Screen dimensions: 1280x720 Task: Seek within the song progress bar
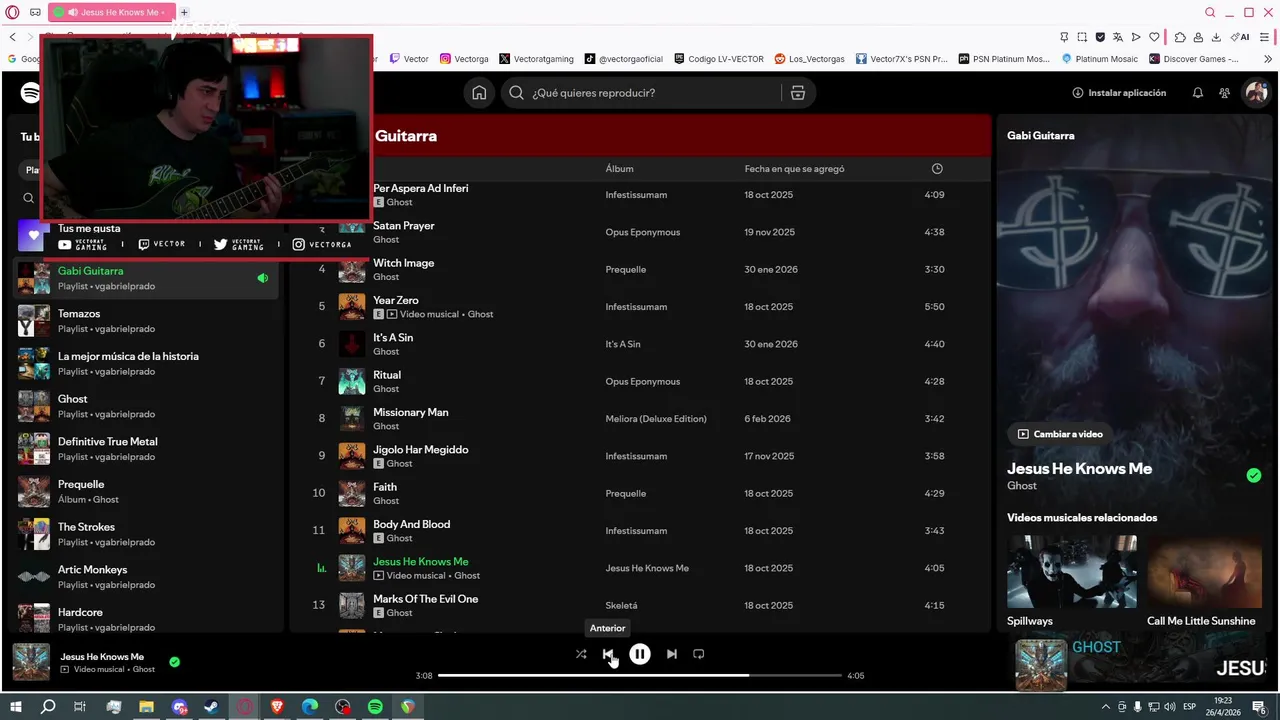640,676
